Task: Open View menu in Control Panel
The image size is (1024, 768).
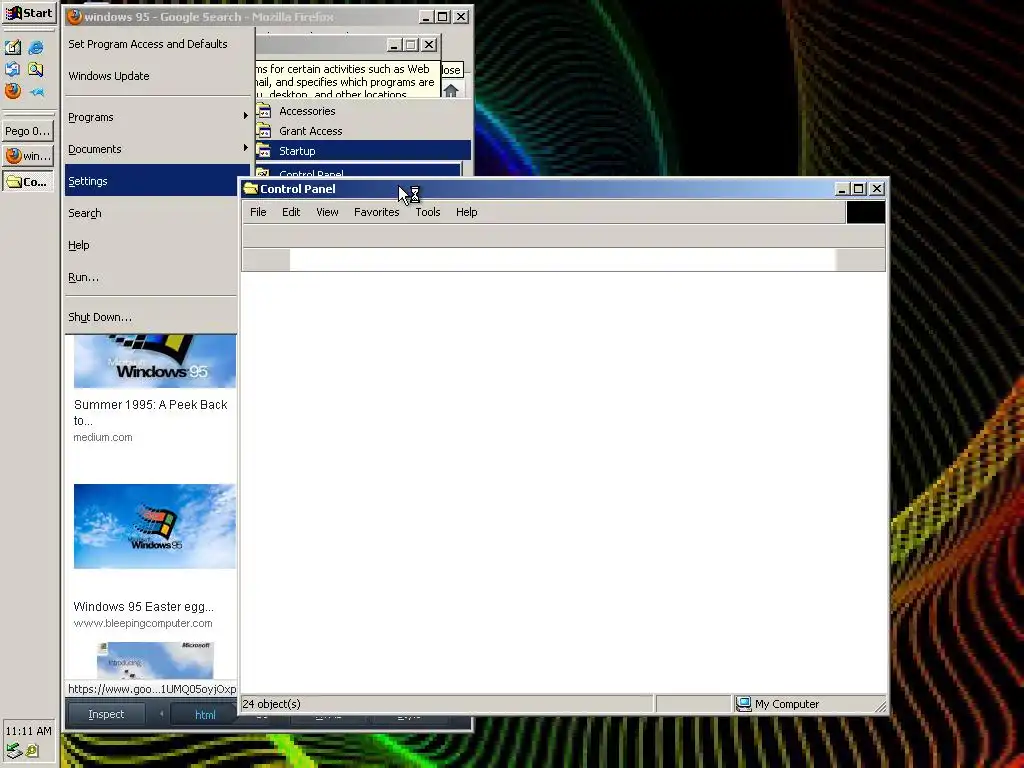Action: pyautogui.click(x=327, y=212)
